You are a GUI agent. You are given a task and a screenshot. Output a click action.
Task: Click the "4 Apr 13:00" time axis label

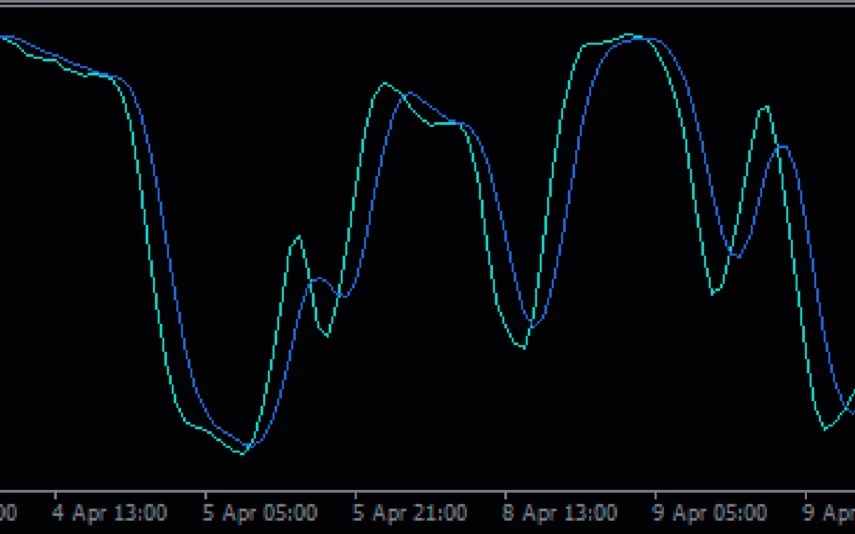(x=110, y=514)
